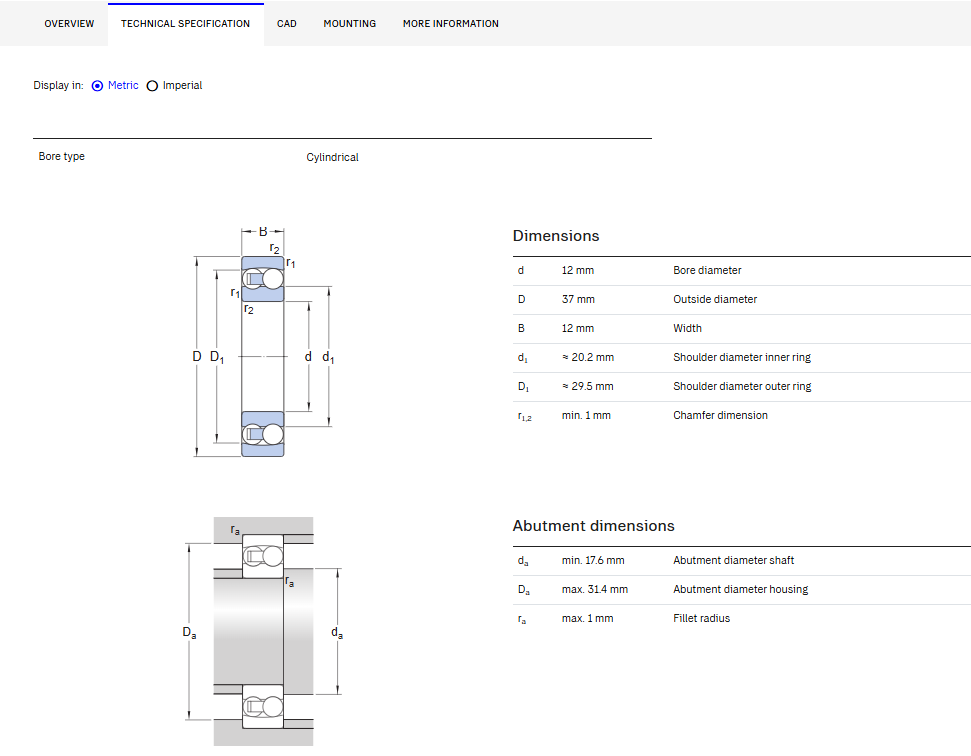The width and height of the screenshot is (971, 756).
Task: Click the bearing dimensions diagram
Action: click(264, 342)
